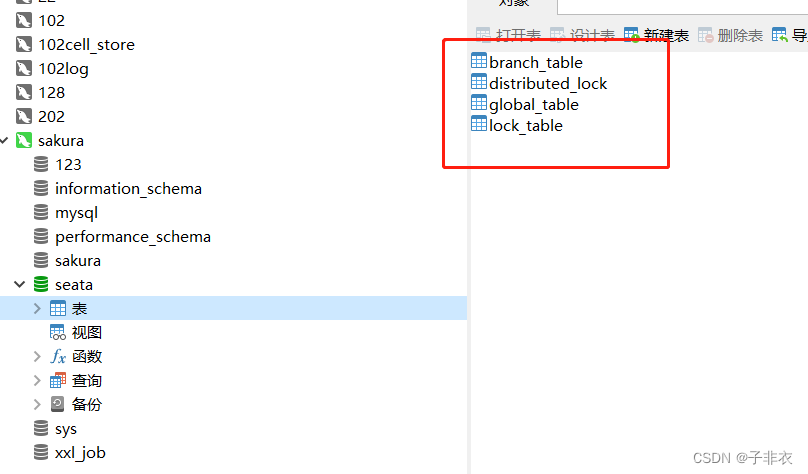Click the green seata database icon
Viewport: 808px width, 474px height.
pos(41,284)
